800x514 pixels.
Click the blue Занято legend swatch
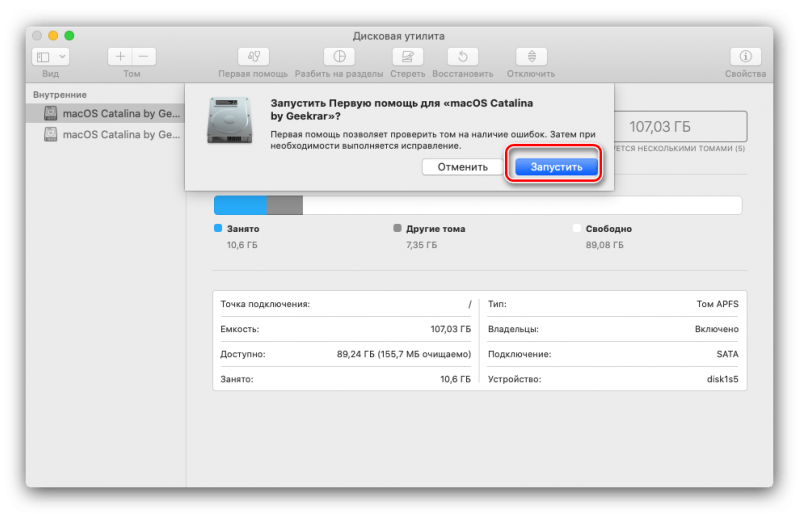click(218, 228)
